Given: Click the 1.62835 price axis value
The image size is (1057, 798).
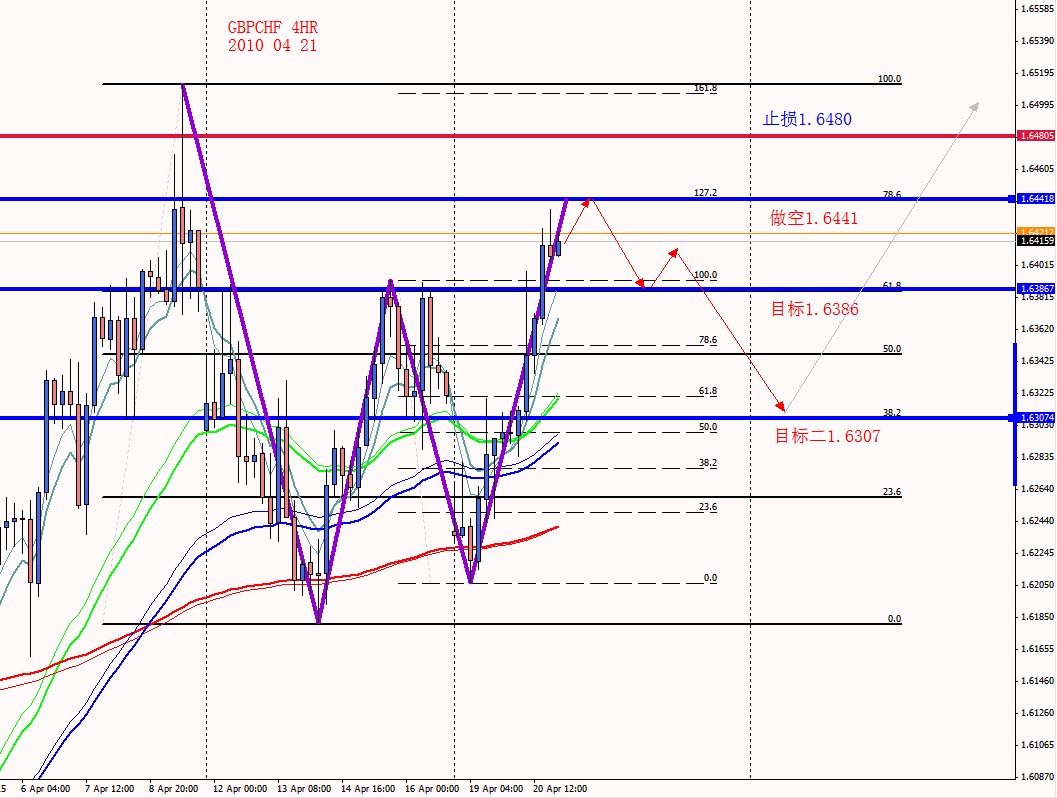Looking at the screenshot, I should click(1037, 457).
